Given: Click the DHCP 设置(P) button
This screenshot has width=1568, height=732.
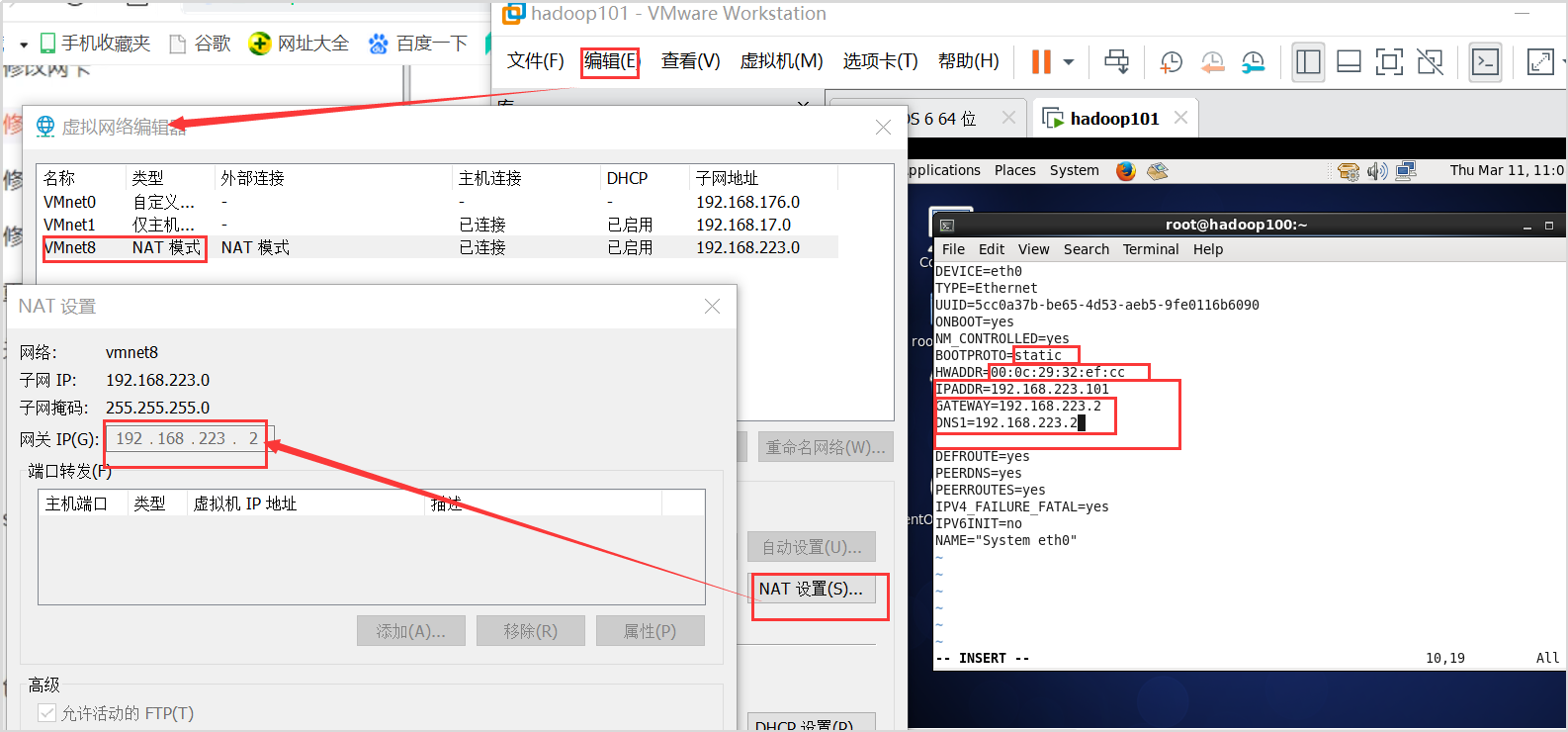Looking at the screenshot, I should [x=811, y=723].
